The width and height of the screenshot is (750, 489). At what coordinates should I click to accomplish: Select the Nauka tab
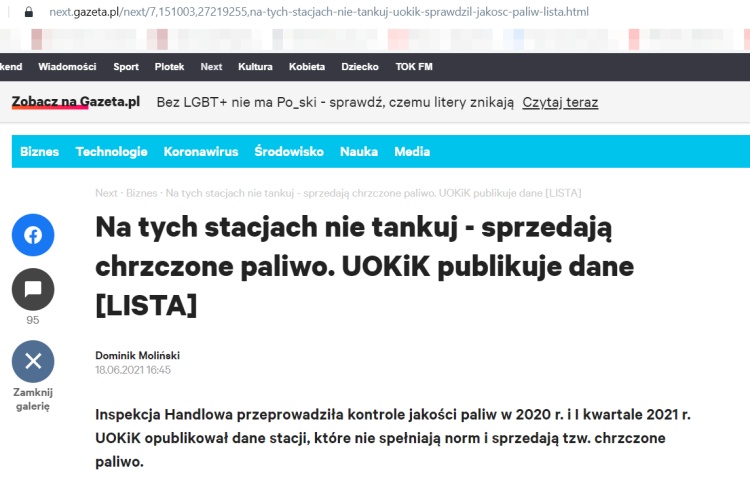click(359, 152)
